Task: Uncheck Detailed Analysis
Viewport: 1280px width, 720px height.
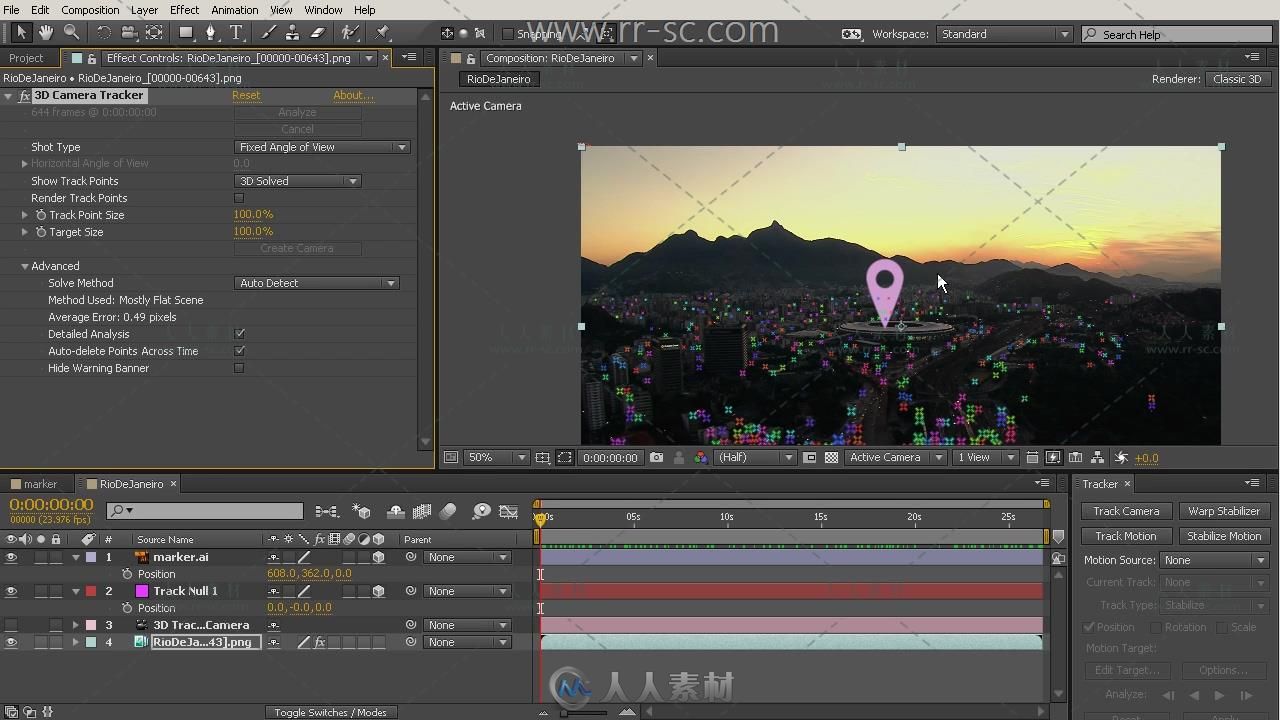Action: click(239, 334)
